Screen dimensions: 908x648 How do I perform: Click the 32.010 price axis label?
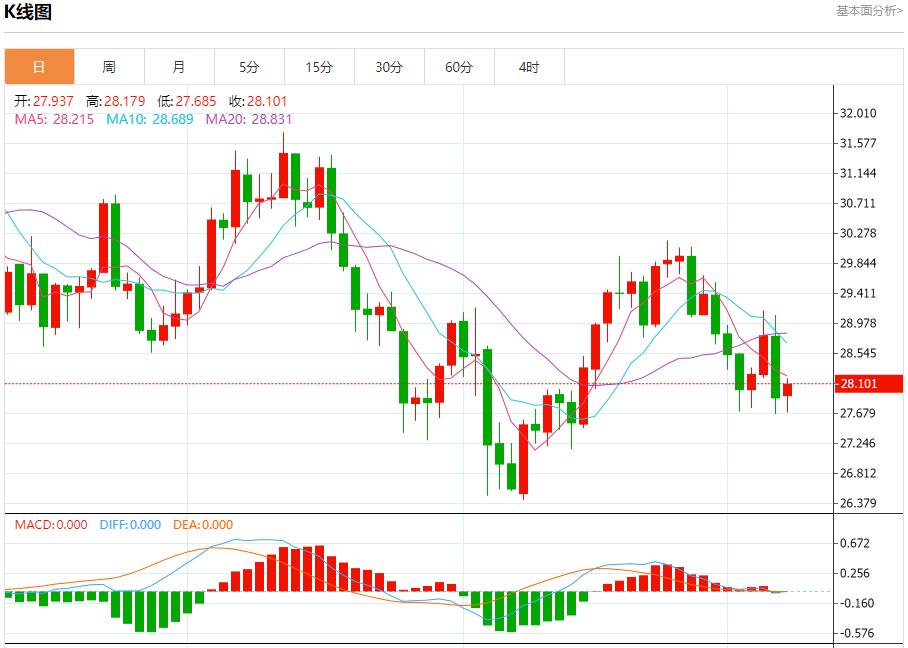pyautogui.click(x=858, y=113)
